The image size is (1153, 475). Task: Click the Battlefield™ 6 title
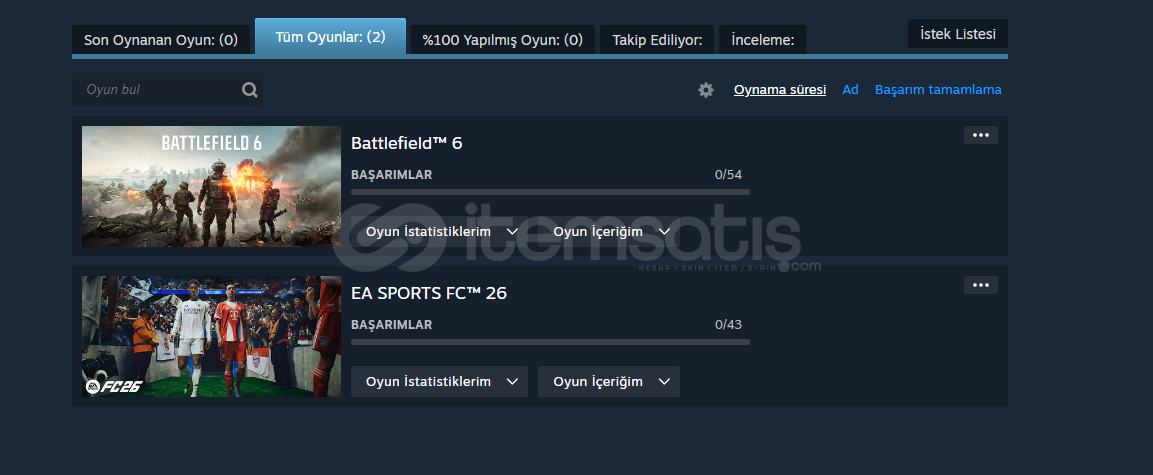click(x=407, y=143)
